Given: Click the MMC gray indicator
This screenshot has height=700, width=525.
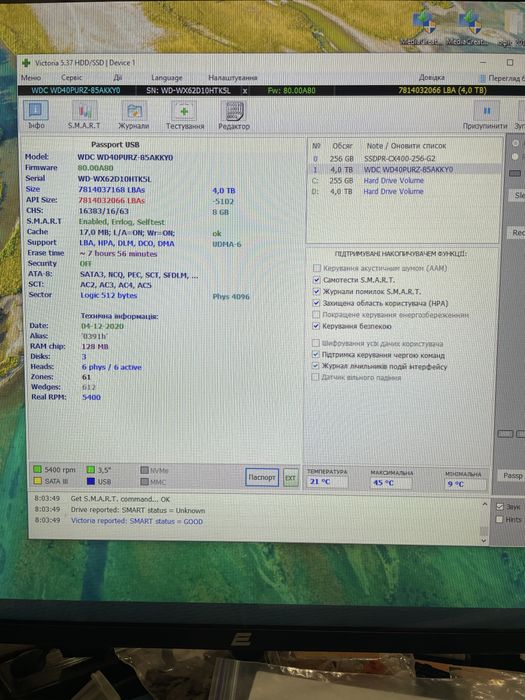Looking at the screenshot, I should 144,482.
